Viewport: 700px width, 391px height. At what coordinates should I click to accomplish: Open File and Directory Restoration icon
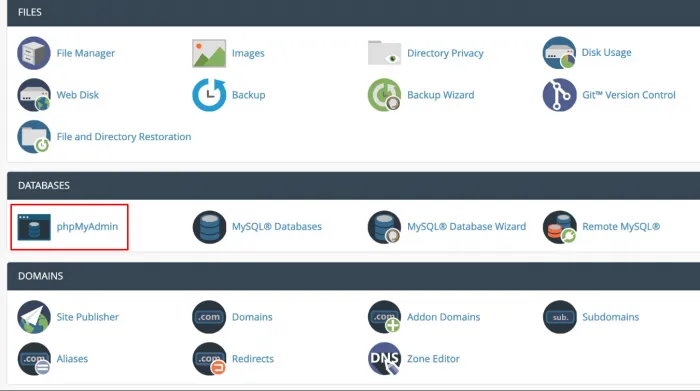click(34, 137)
